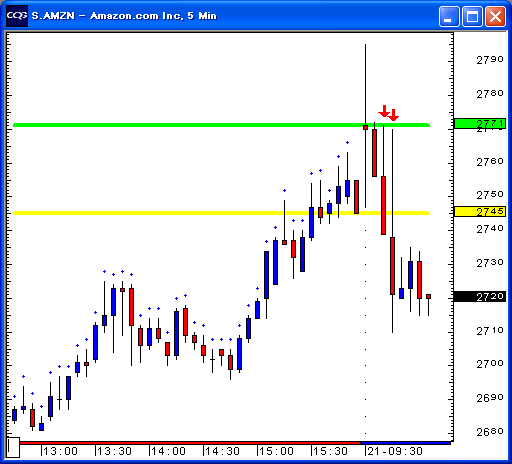Click the 13:00 time axis label
Viewport: 512px width, 464px height.
(x=61, y=451)
